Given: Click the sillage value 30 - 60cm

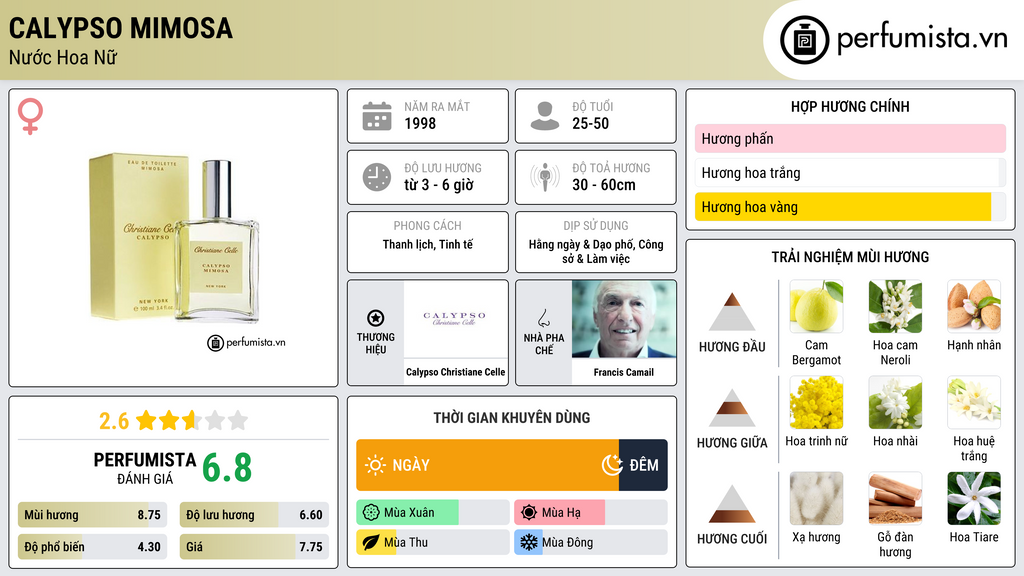Looking at the screenshot, I should pos(603,185).
